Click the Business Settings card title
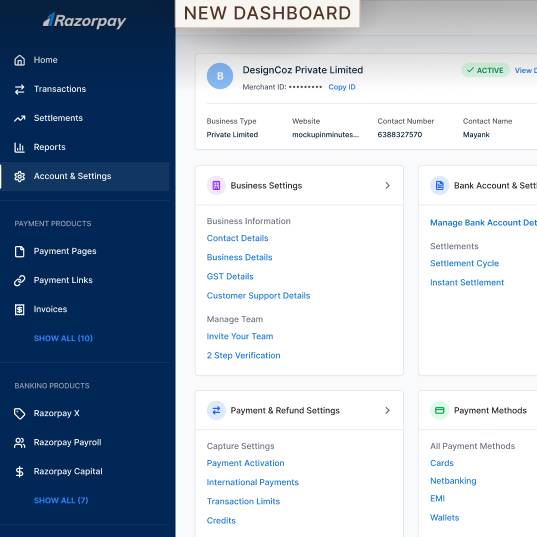This screenshot has height=537, width=537. click(x=266, y=186)
